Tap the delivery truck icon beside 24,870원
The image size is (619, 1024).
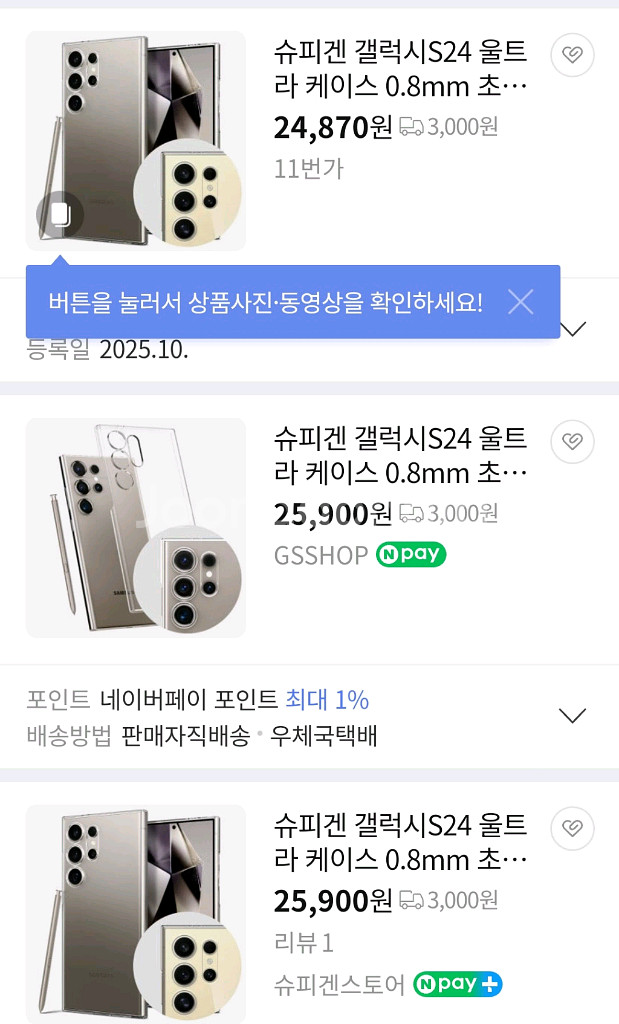[411, 127]
